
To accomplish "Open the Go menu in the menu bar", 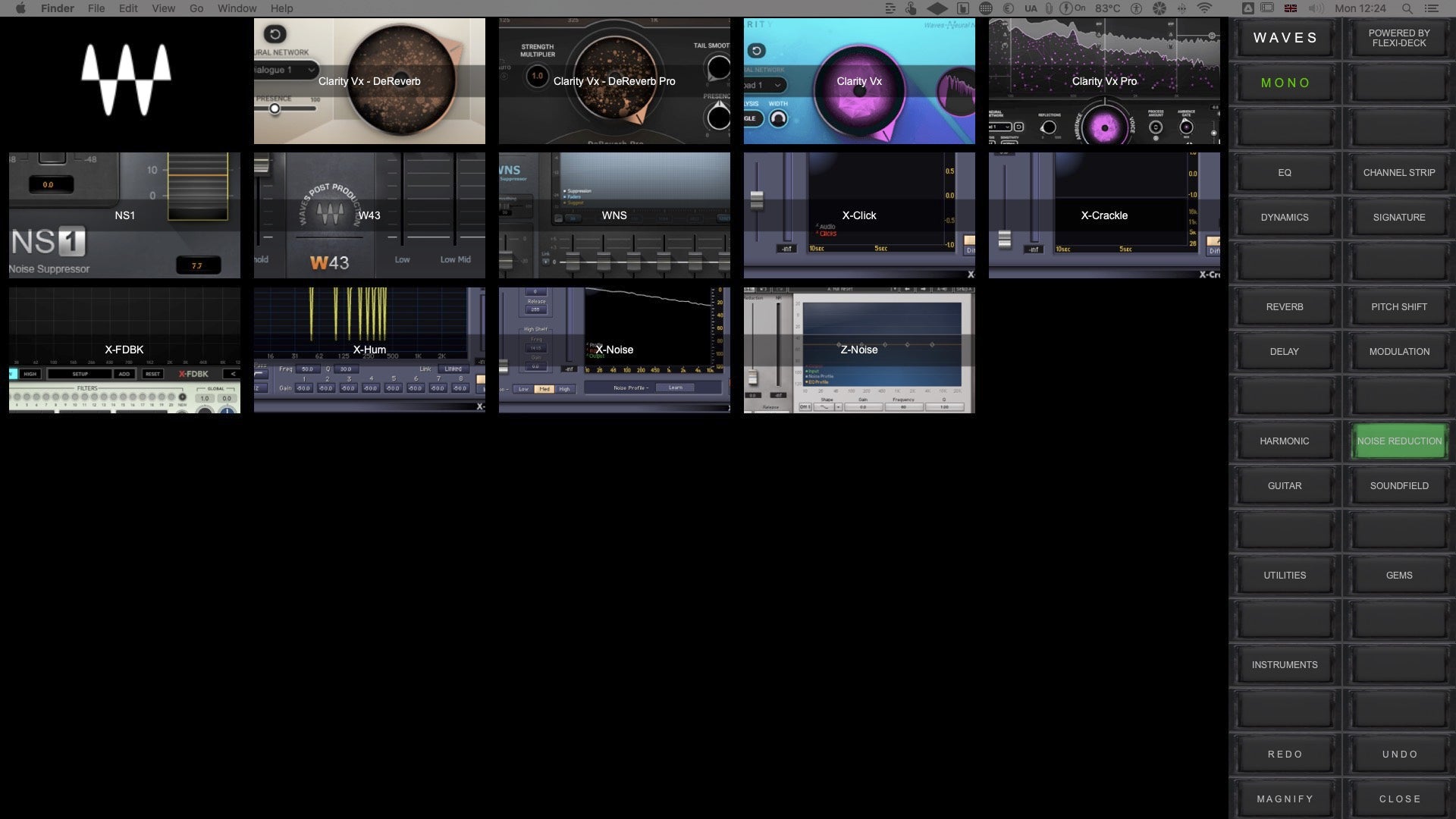I will (196, 8).
